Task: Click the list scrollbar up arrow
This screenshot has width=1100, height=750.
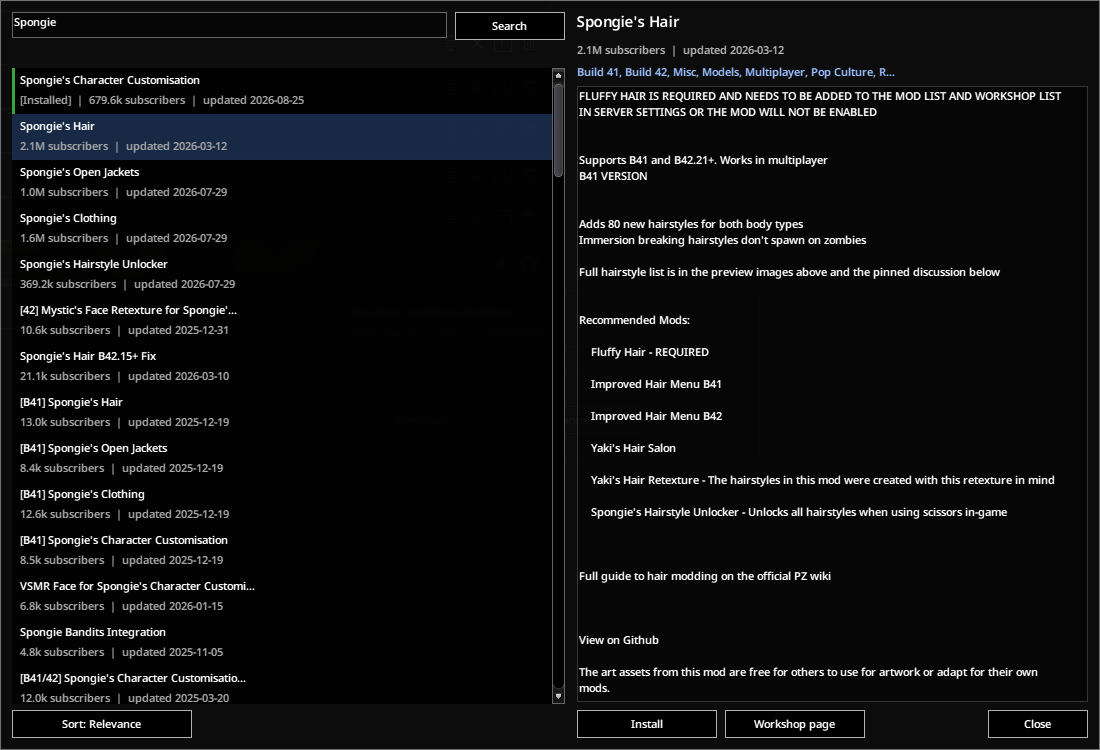Action: click(x=558, y=75)
